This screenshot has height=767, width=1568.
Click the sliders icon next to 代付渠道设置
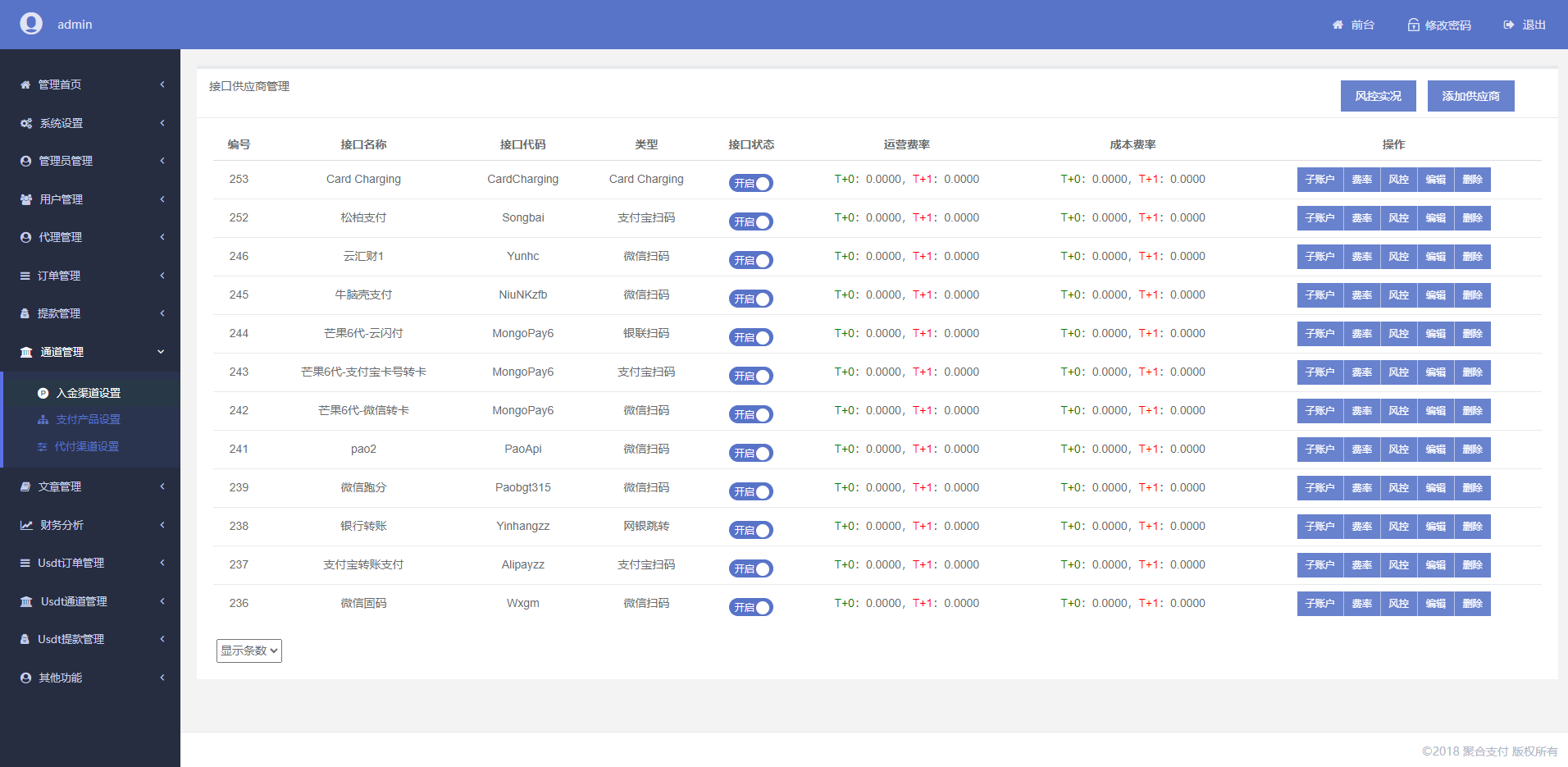(x=43, y=446)
